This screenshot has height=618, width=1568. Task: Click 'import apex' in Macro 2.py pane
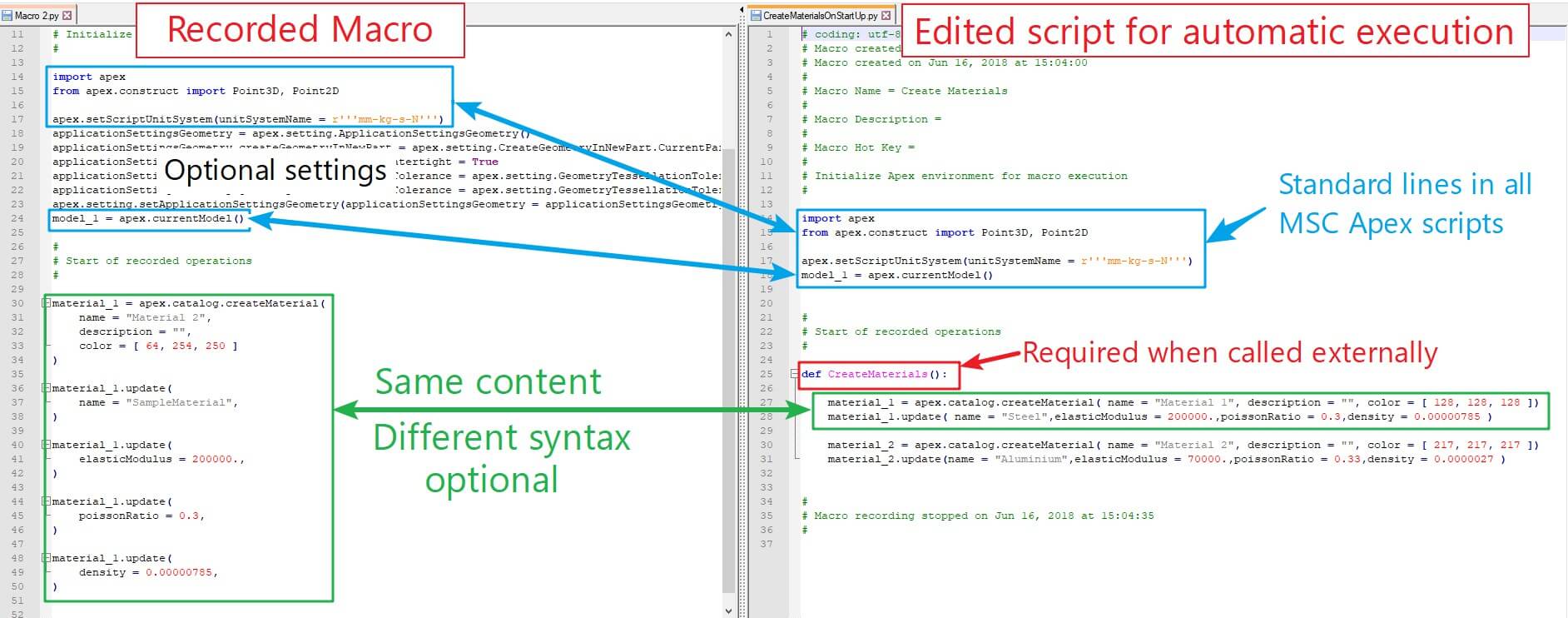(x=89, y=77)
